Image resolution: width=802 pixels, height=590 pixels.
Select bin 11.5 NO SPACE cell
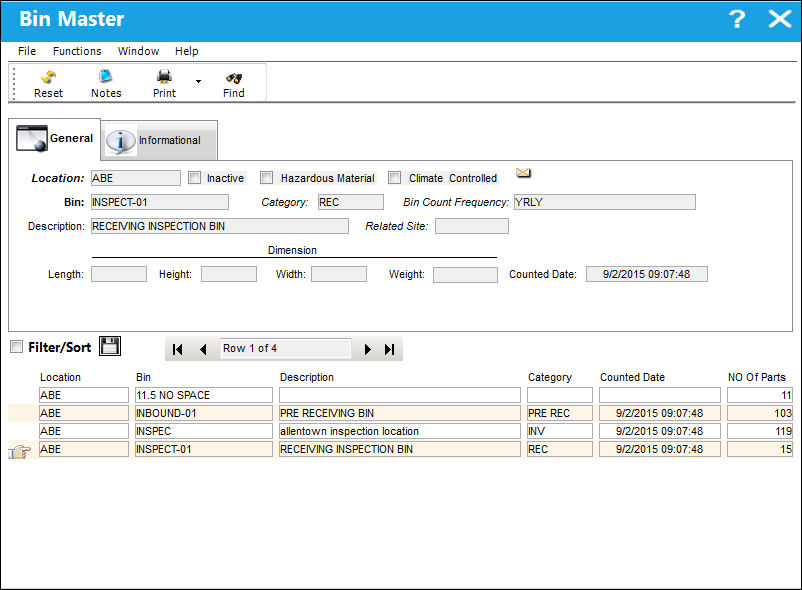pyautogui.click(x=204, y=395)
